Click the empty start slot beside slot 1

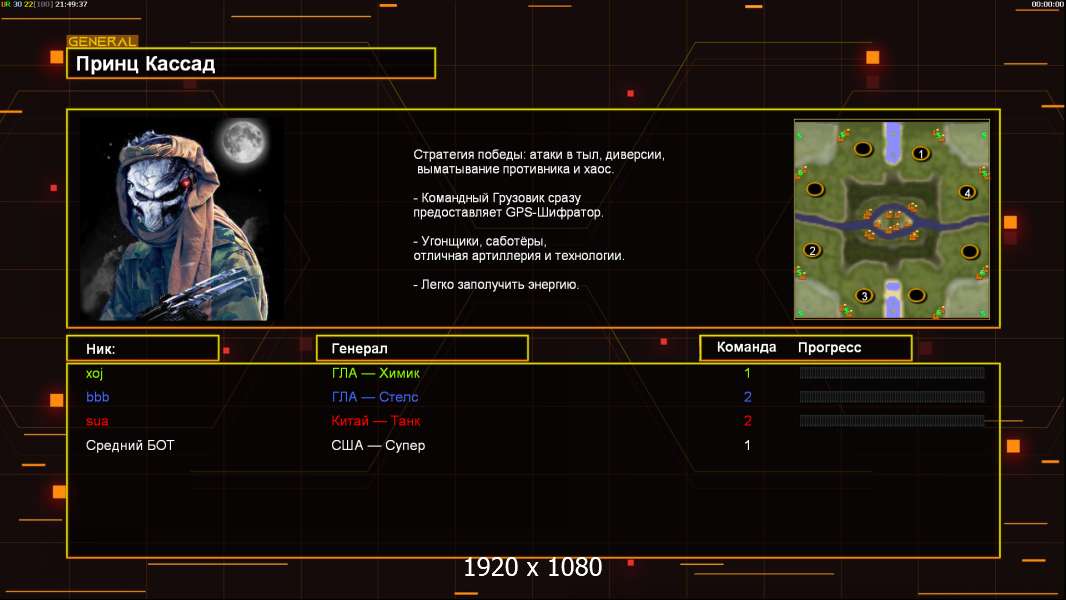[863, 149]
